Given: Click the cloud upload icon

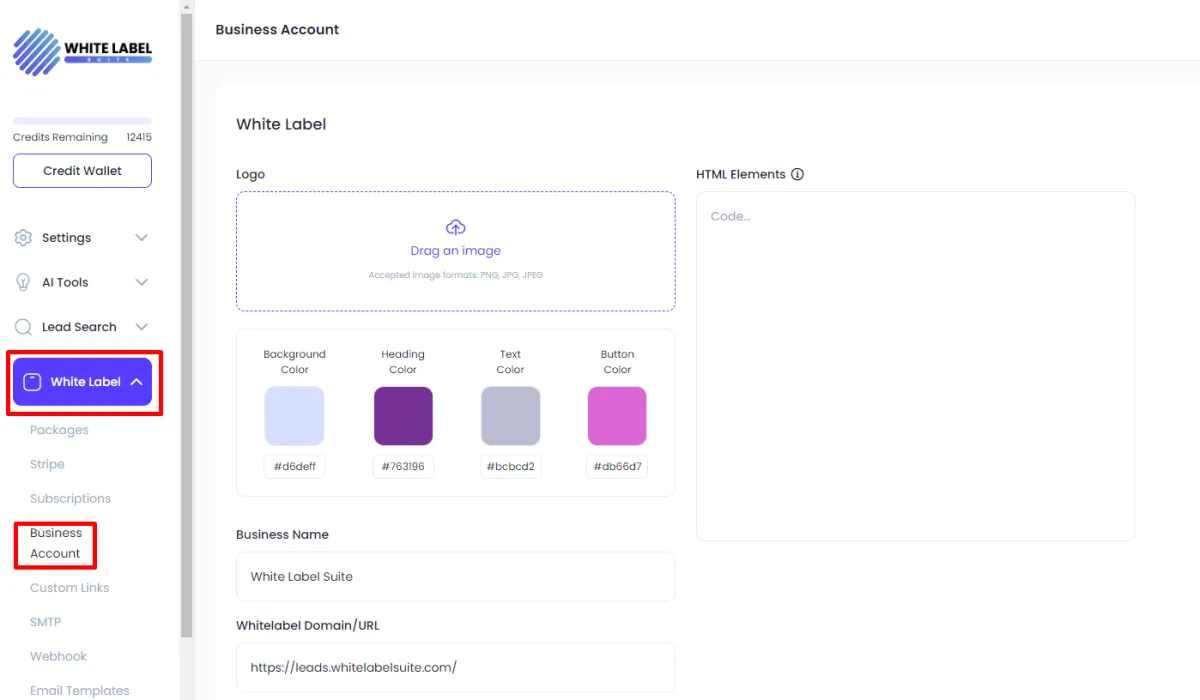Looking at the screenshot, I should 455,227.
